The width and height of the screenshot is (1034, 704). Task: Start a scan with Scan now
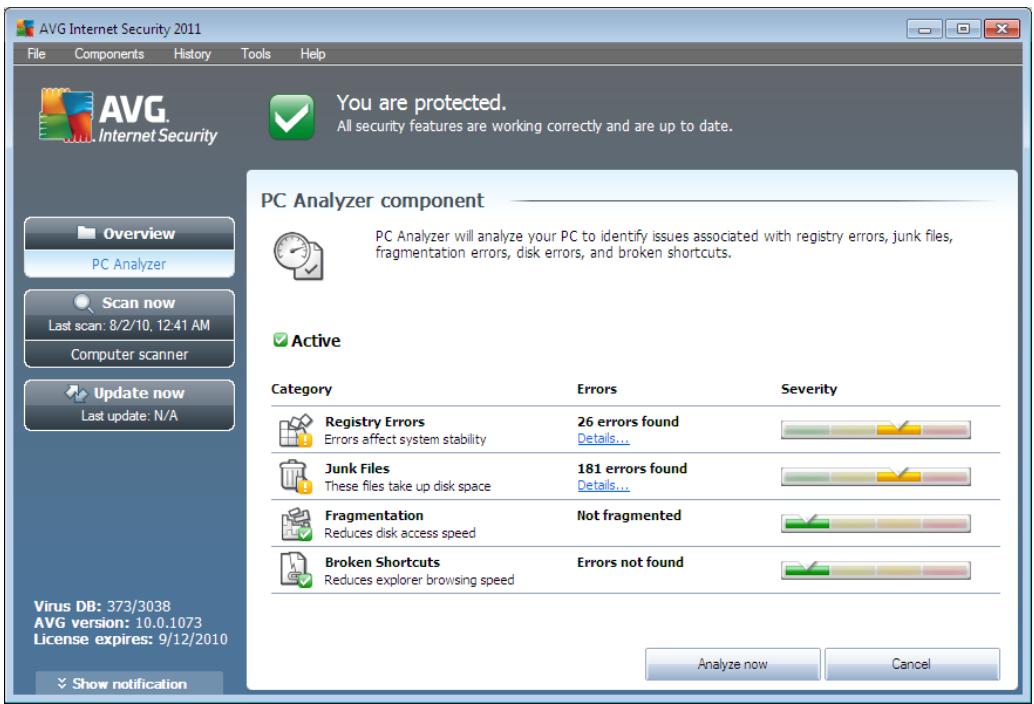coord(129,303)
